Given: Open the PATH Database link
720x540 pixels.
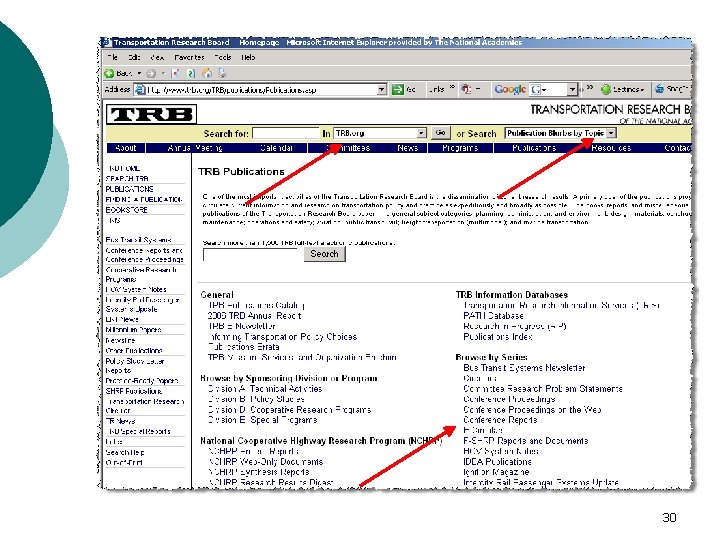Looking at the screenshot, I should pos(493,316).
